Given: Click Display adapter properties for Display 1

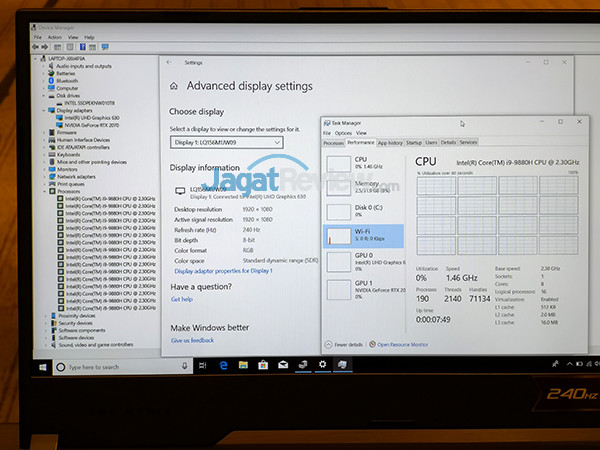Looking at the screenshot, I should pyautogui.click(x=223, y=271).
